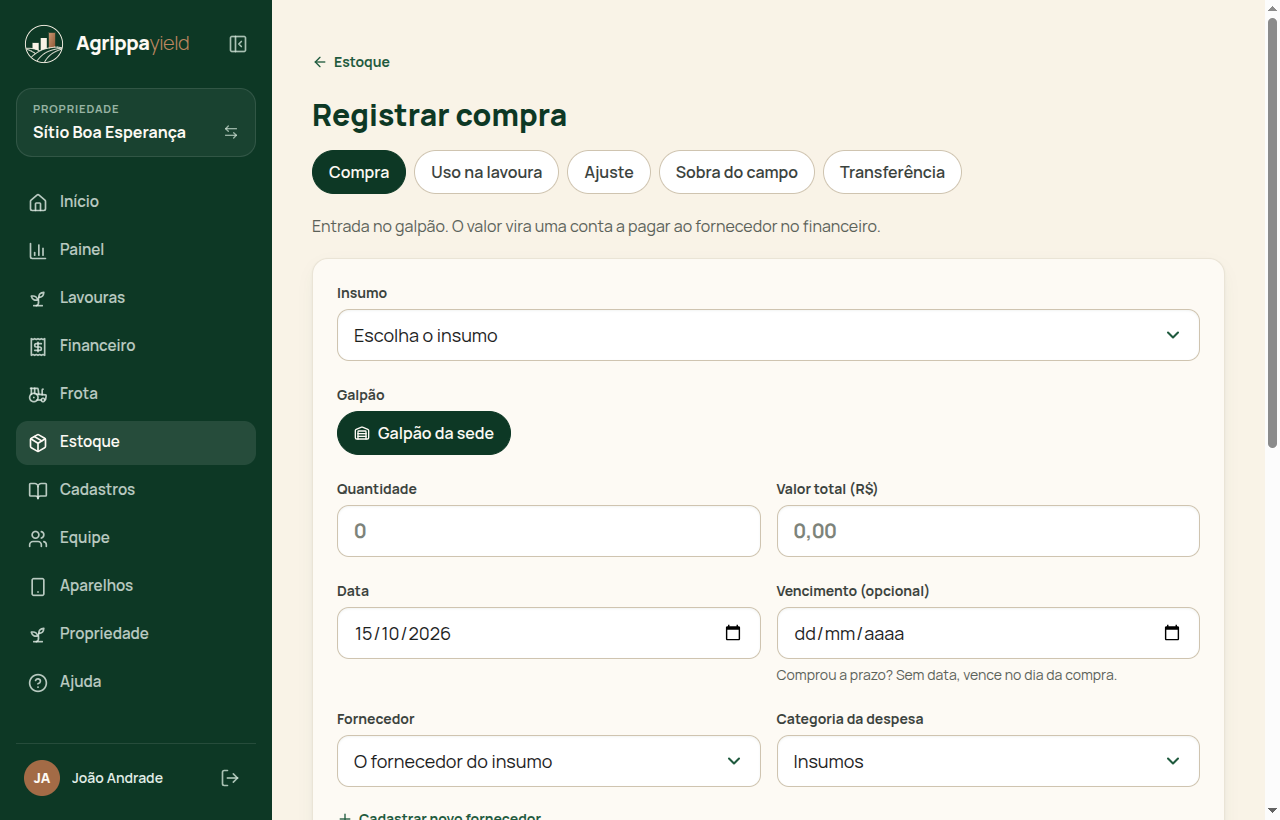Viewport: 1280px width, 820px height.
Task: Open the Fornecedor dropdown
Action: pos(548,761)
